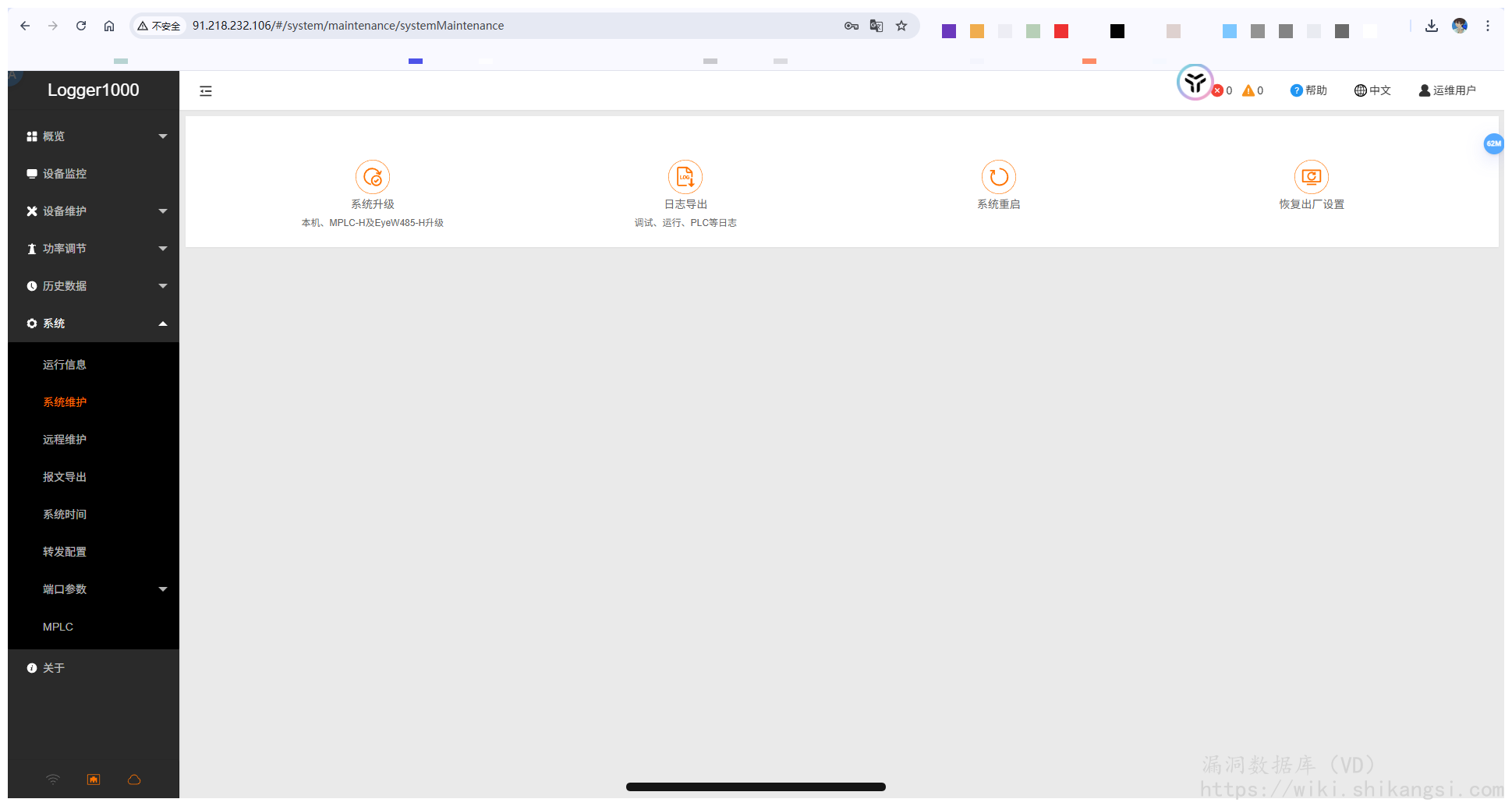The image size is (1512, 806).
Task: Toggle the sidebar collapse hamburger icon
Action: (x=206, y=91)
